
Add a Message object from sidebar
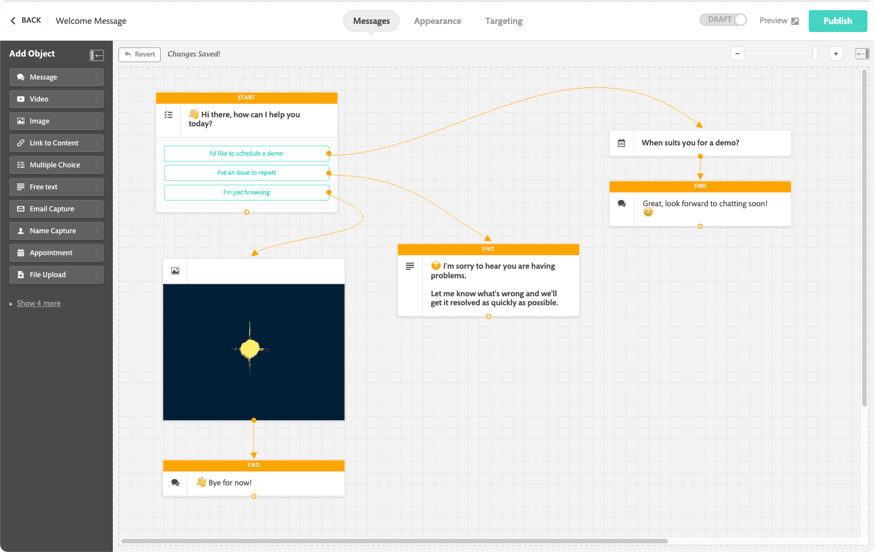point(56,77)
